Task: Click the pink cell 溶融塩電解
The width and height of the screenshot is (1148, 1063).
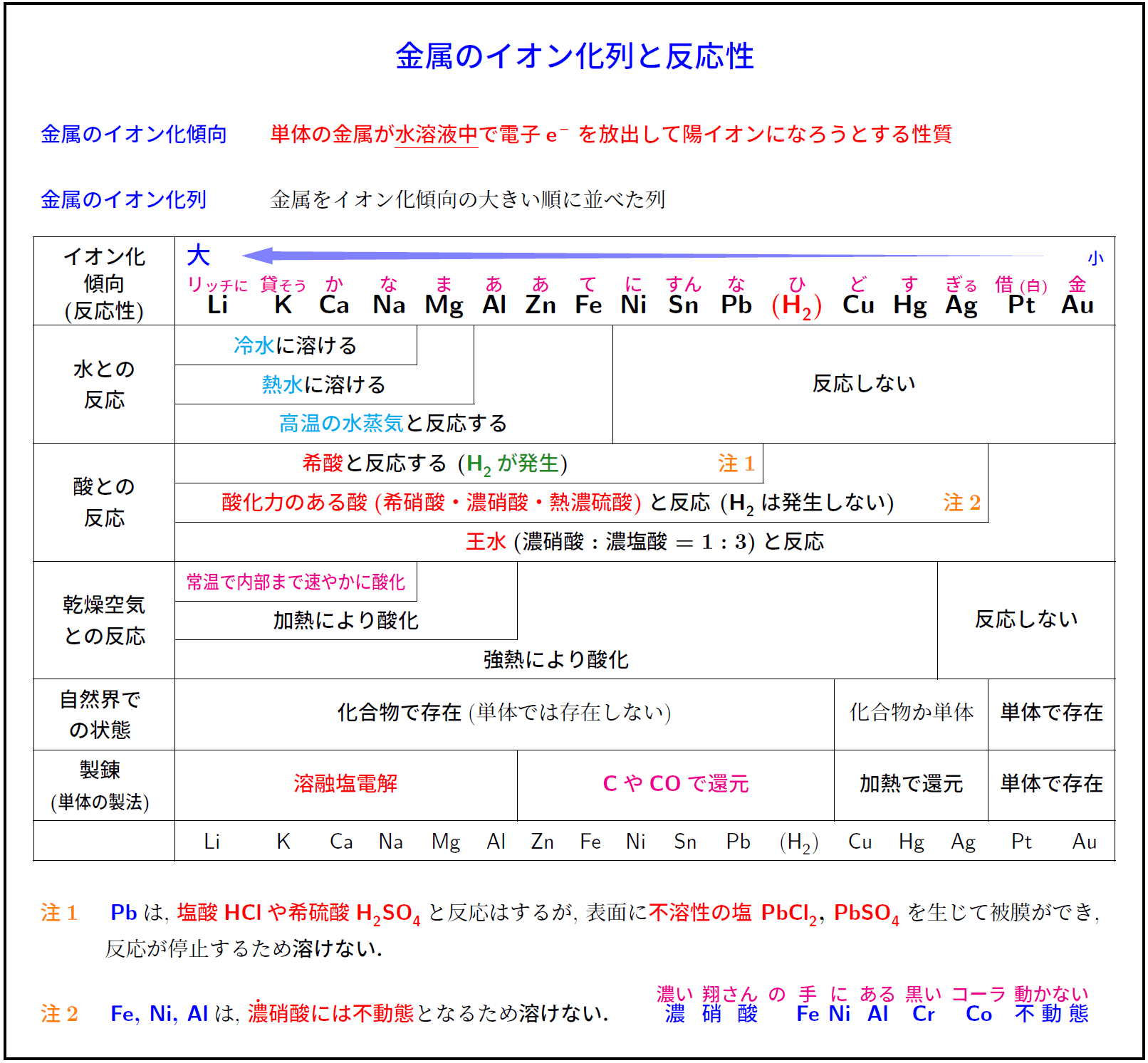Action: pyautogui.click(x=345, y=784)
